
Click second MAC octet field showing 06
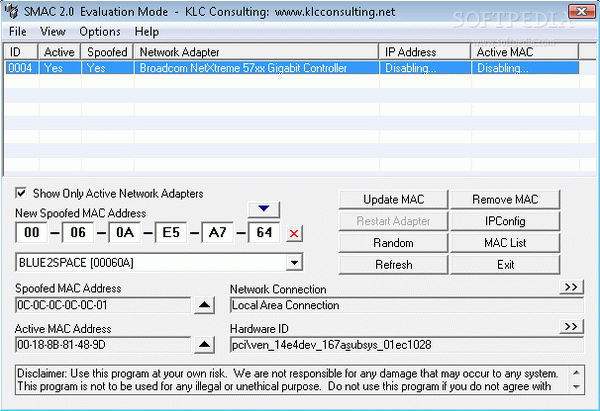pos(78,232)
